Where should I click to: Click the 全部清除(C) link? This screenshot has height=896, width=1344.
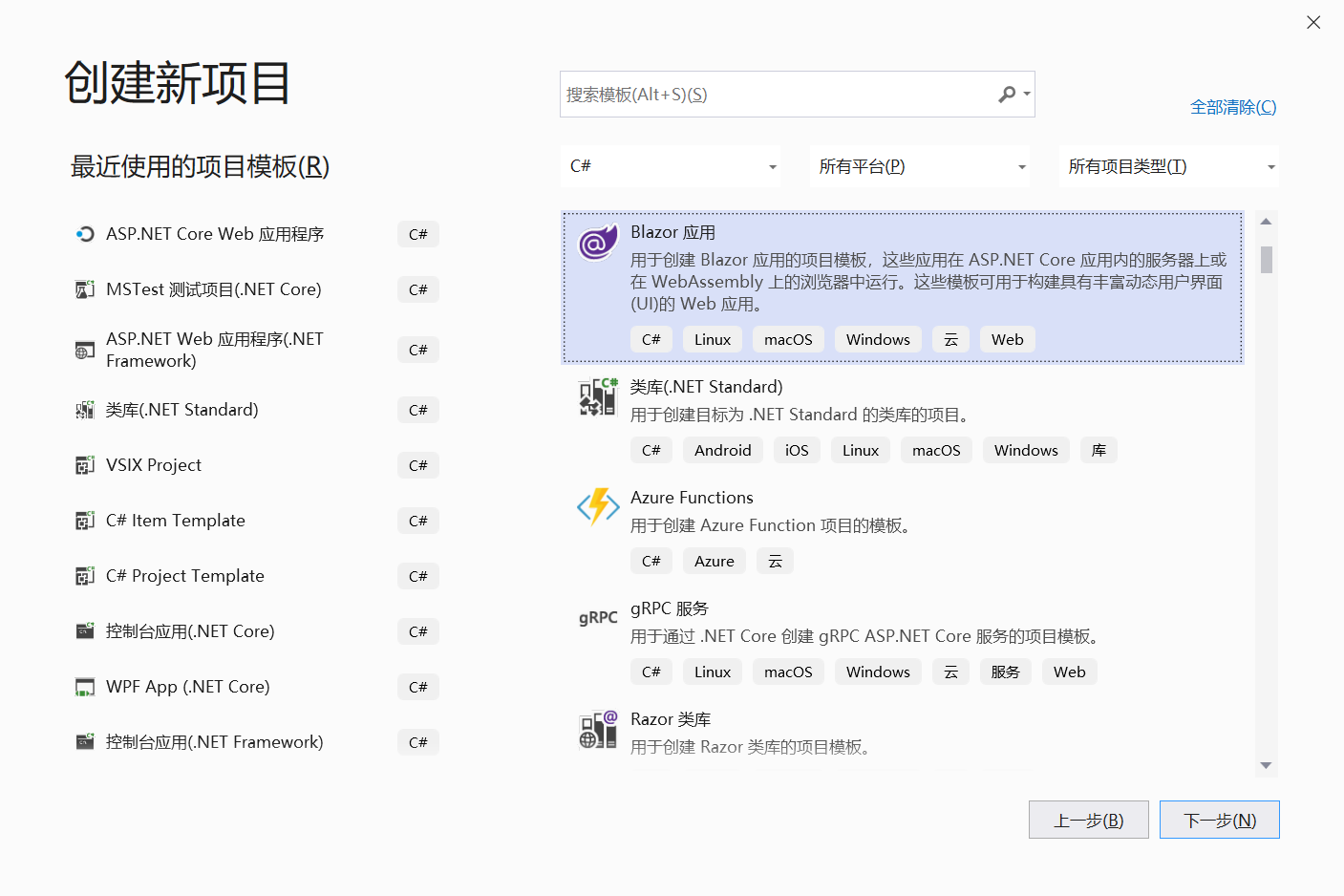1231,107
